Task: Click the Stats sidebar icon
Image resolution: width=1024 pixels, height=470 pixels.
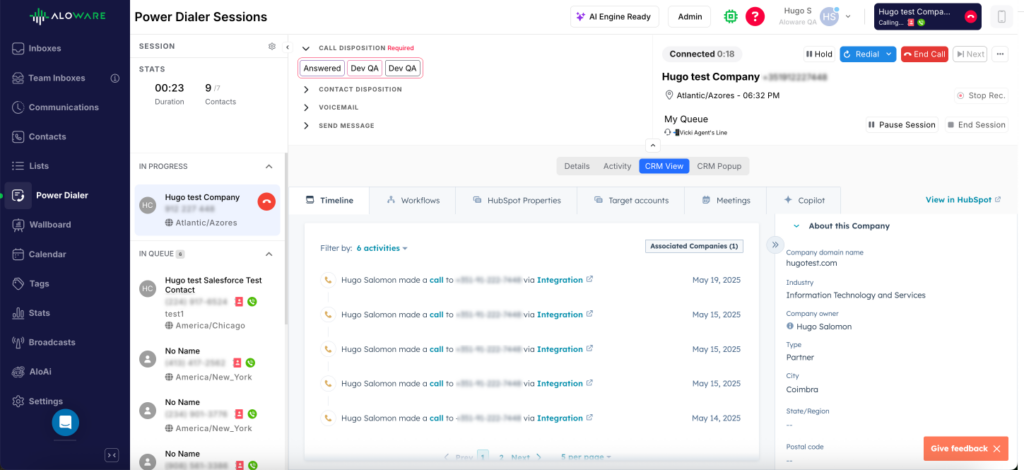Action: tap(18, 313)
